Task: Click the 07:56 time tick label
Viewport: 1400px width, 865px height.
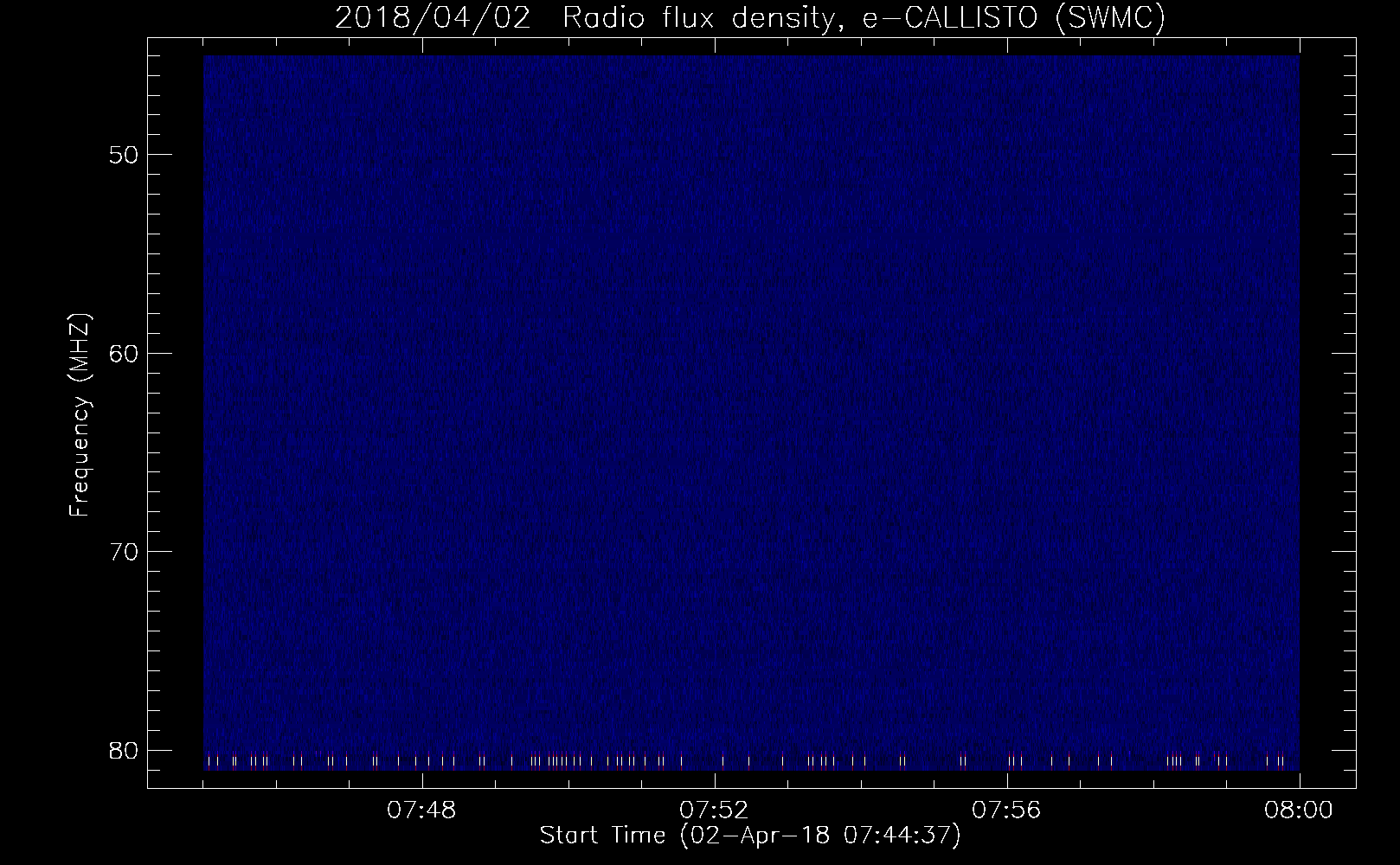Action: click(x=1007, y=811)
